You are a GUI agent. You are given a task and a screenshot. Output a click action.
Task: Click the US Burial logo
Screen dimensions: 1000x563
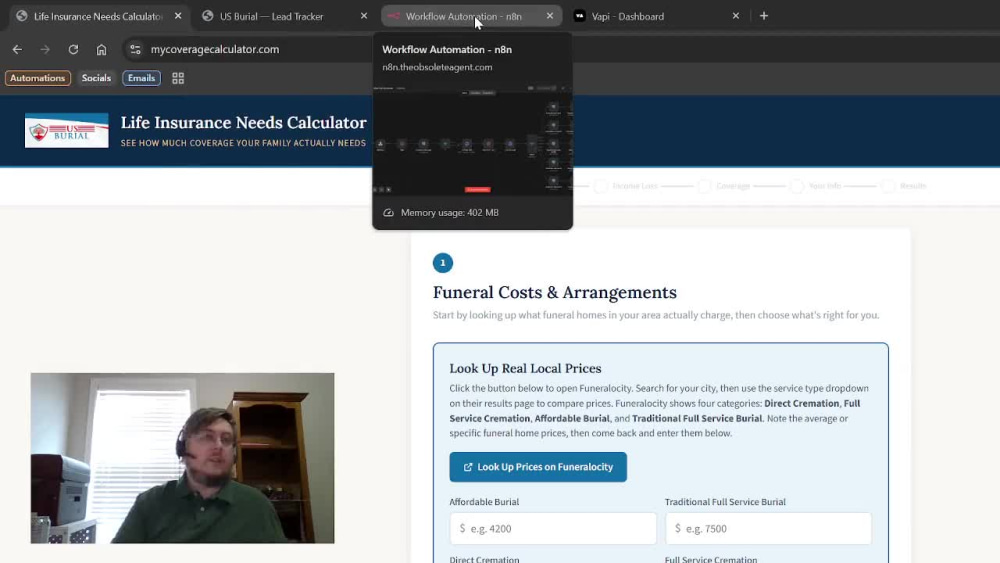pos(66,130)
